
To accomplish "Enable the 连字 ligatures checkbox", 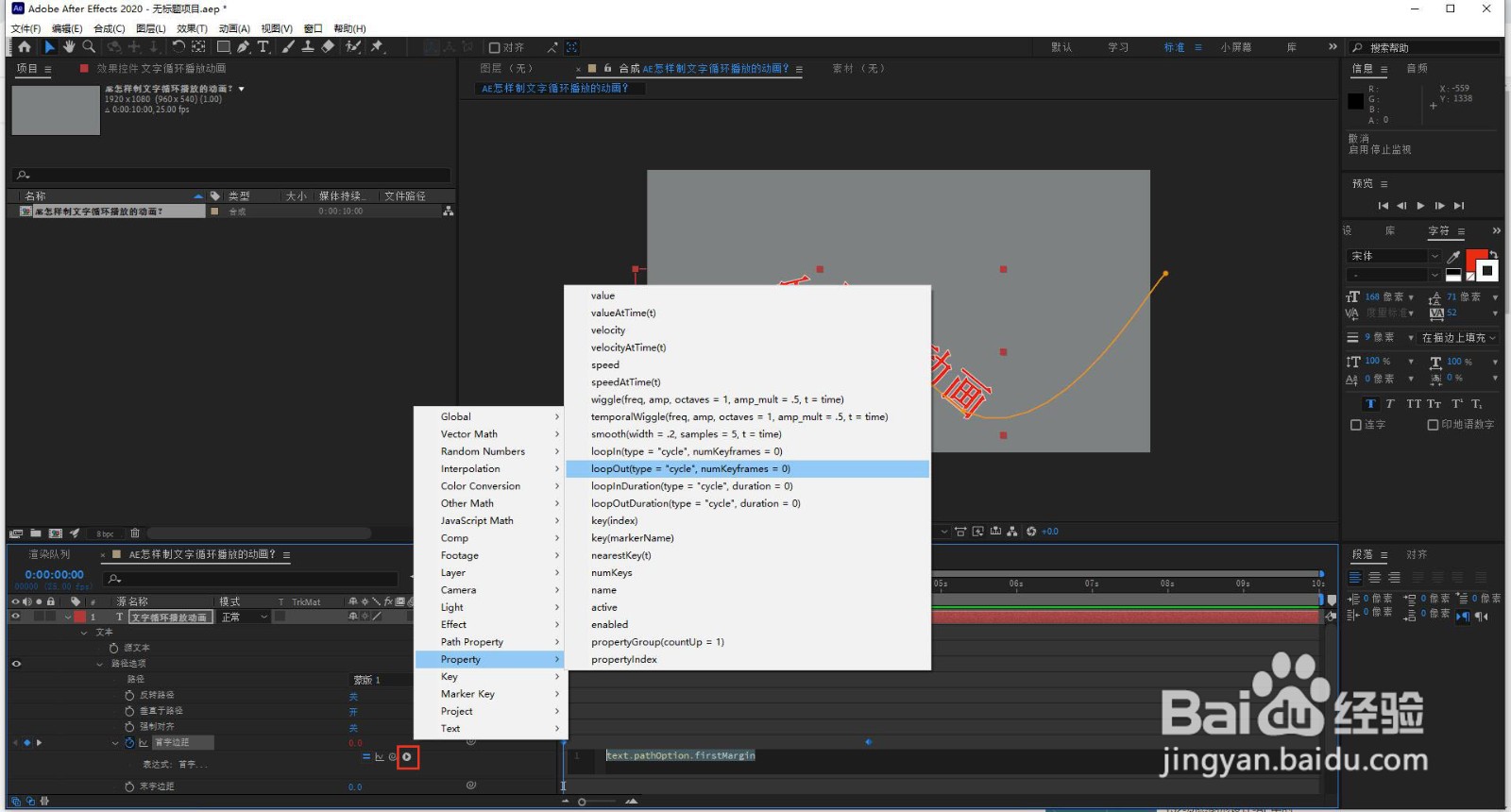I will coord(1356,425).
